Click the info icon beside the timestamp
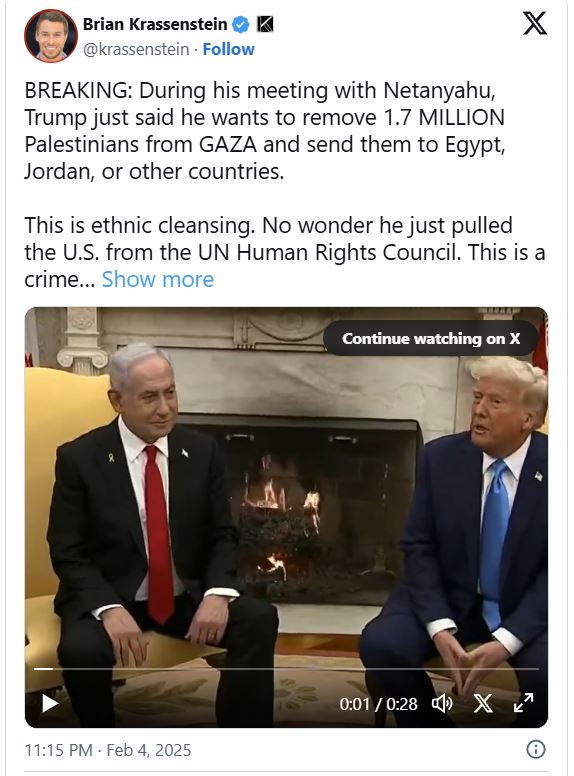This screenshot has width=574, height=776. 536,749
